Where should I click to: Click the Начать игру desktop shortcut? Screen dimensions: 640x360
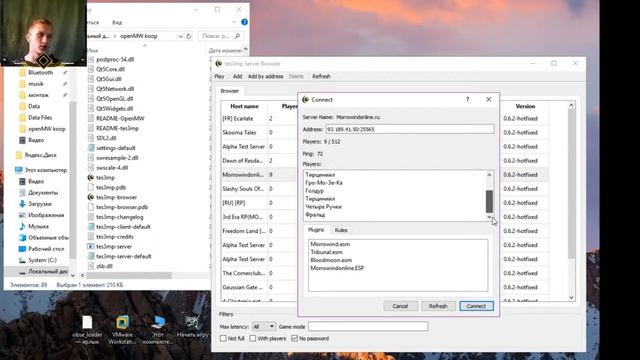(192, 327)
